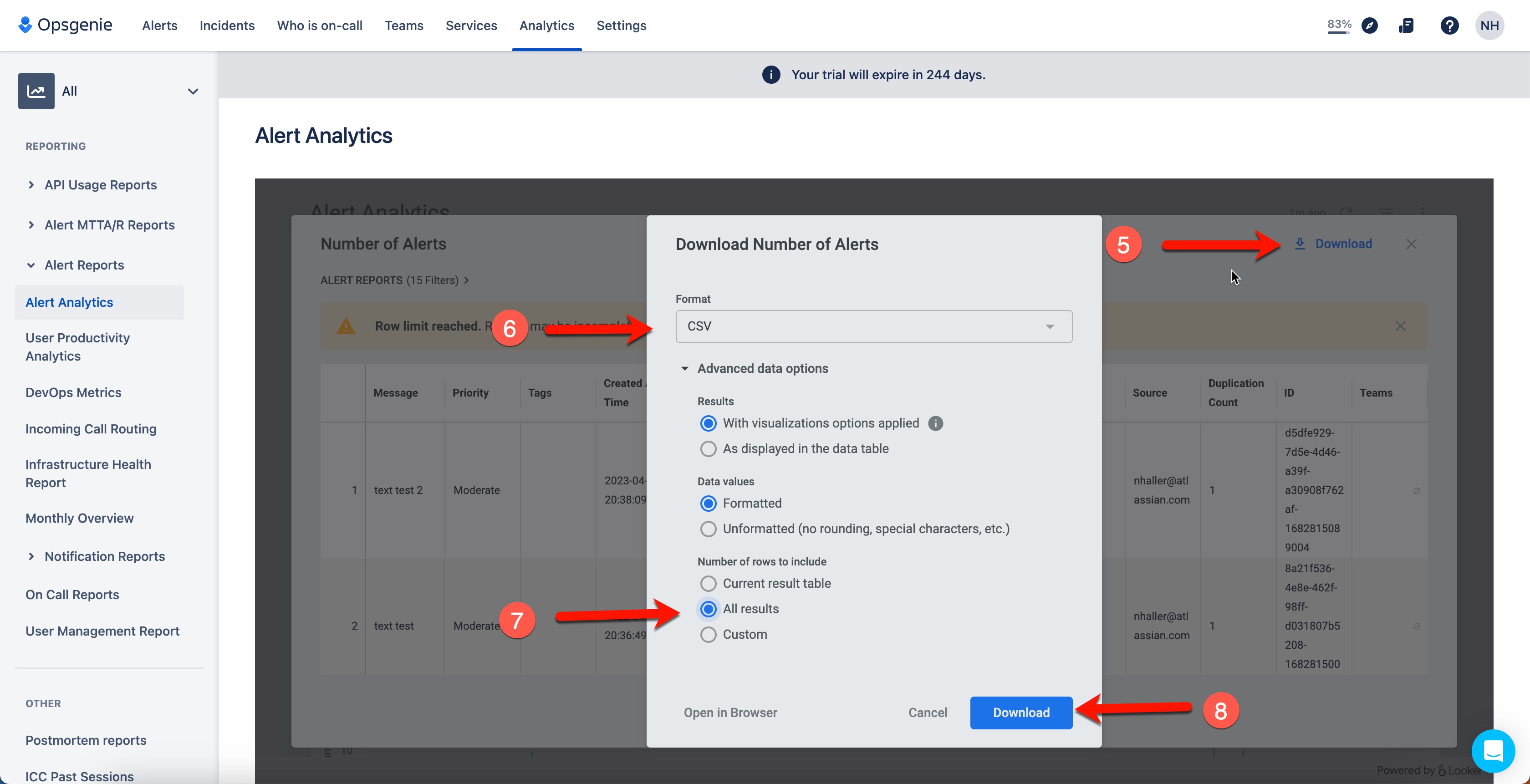Click the Open in Browser link
Image resolution: width=1530 pixels, height=784 pixels.
730,713
